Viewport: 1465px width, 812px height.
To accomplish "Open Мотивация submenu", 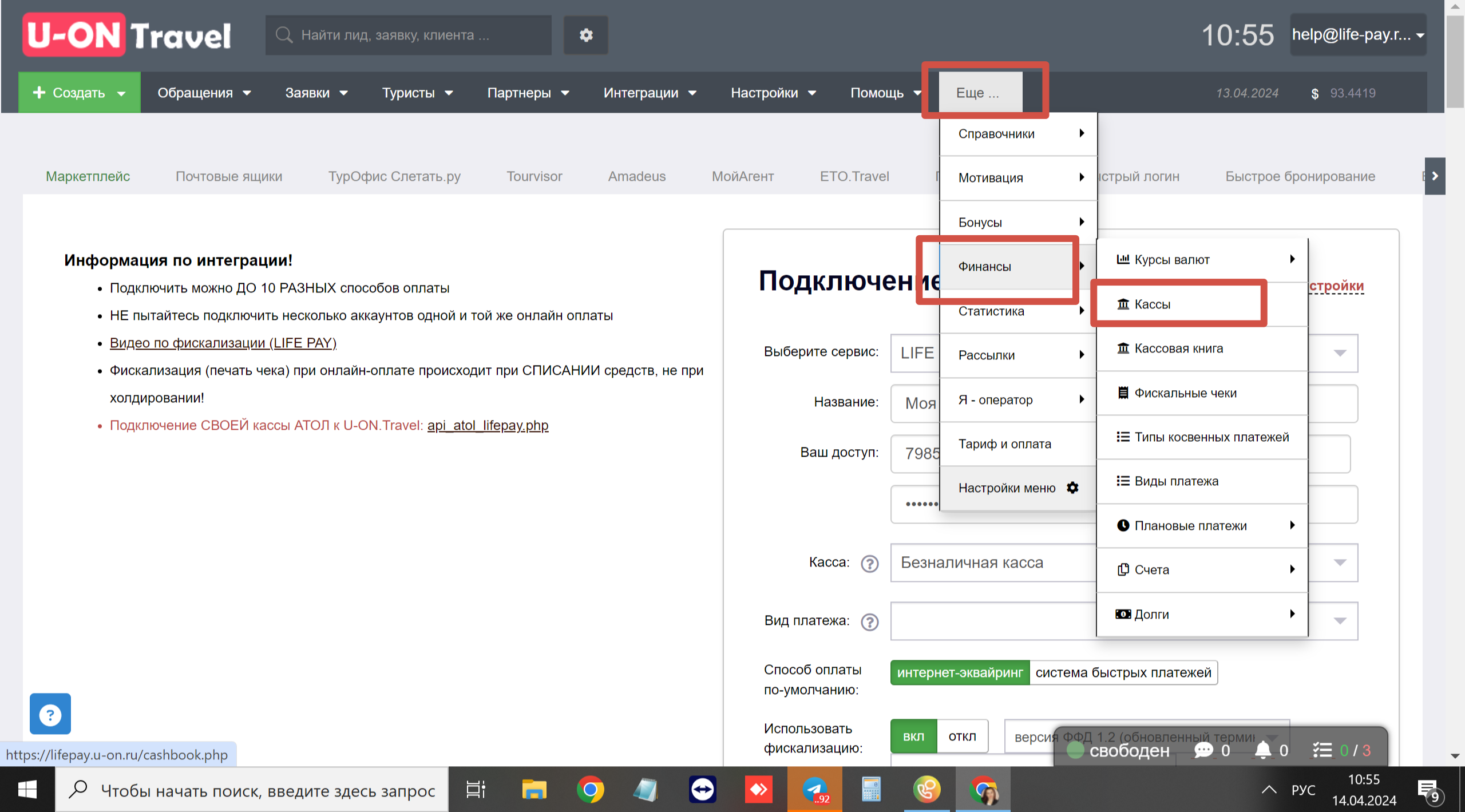I will pos(1018,178).
